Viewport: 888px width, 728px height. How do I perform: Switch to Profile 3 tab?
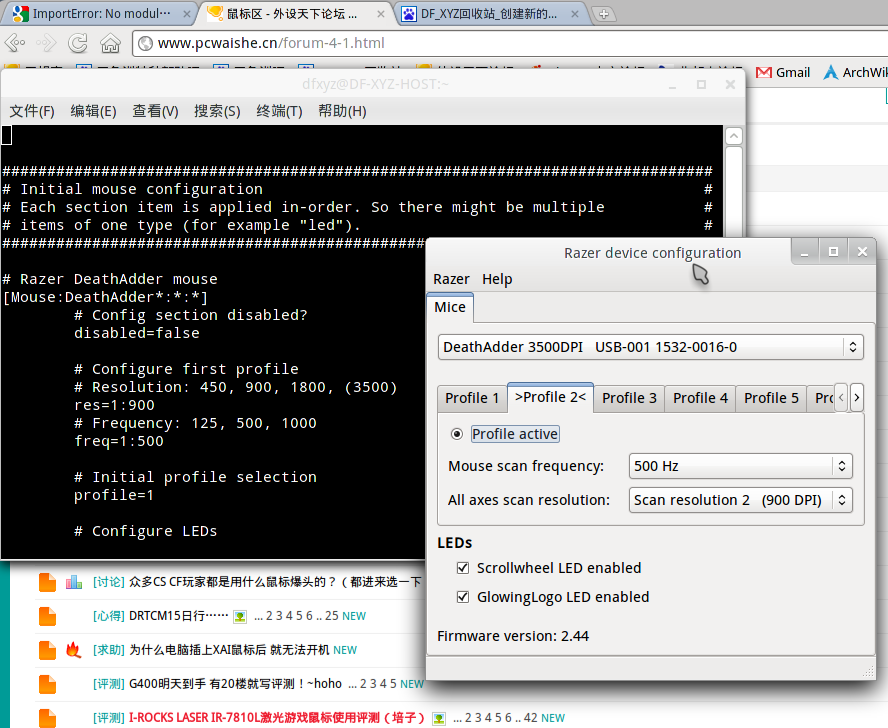629,398
